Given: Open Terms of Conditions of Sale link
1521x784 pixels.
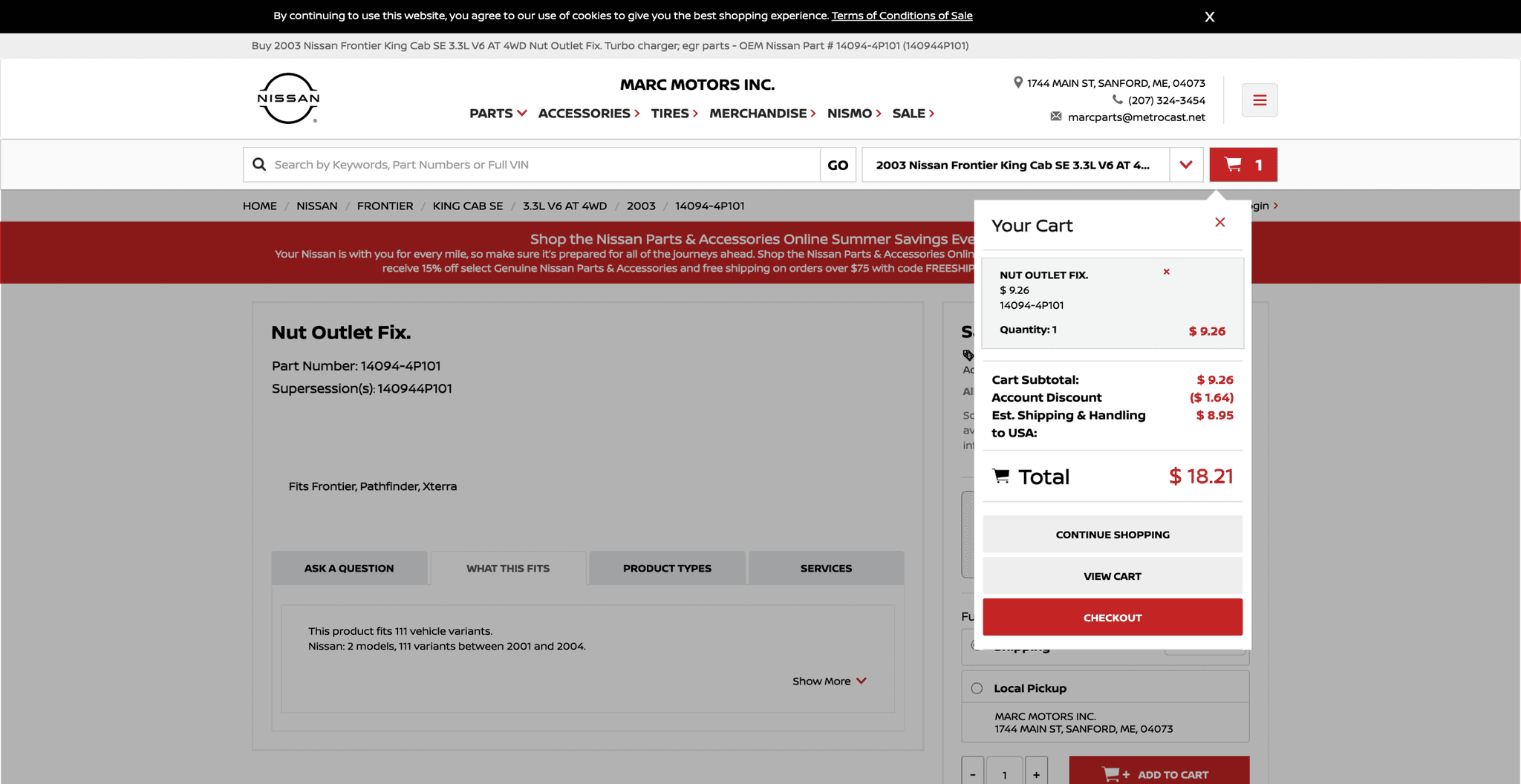Looking at the screenshot, I should click(x=902, y=16).
